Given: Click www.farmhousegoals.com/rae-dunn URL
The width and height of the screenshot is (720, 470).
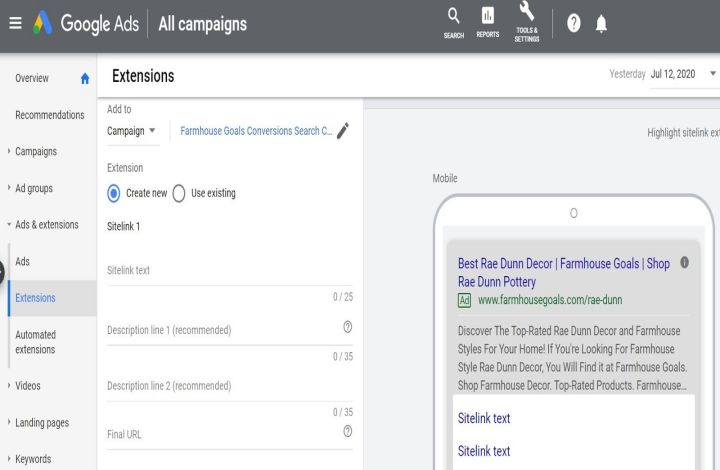Looking at the screenshot, I should coord(550,300).
